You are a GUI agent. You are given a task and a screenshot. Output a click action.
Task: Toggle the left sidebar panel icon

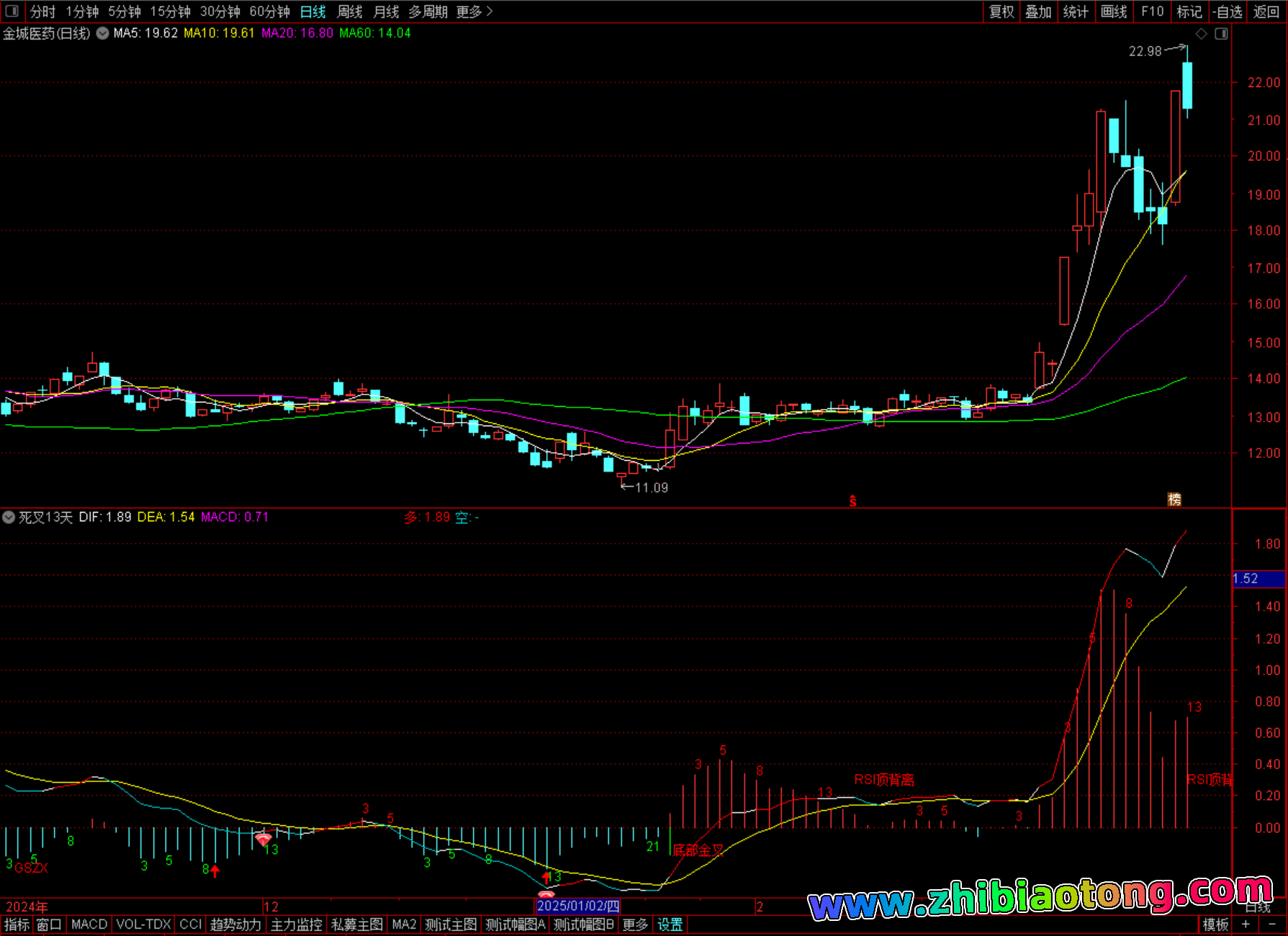[x=12, y=12]
